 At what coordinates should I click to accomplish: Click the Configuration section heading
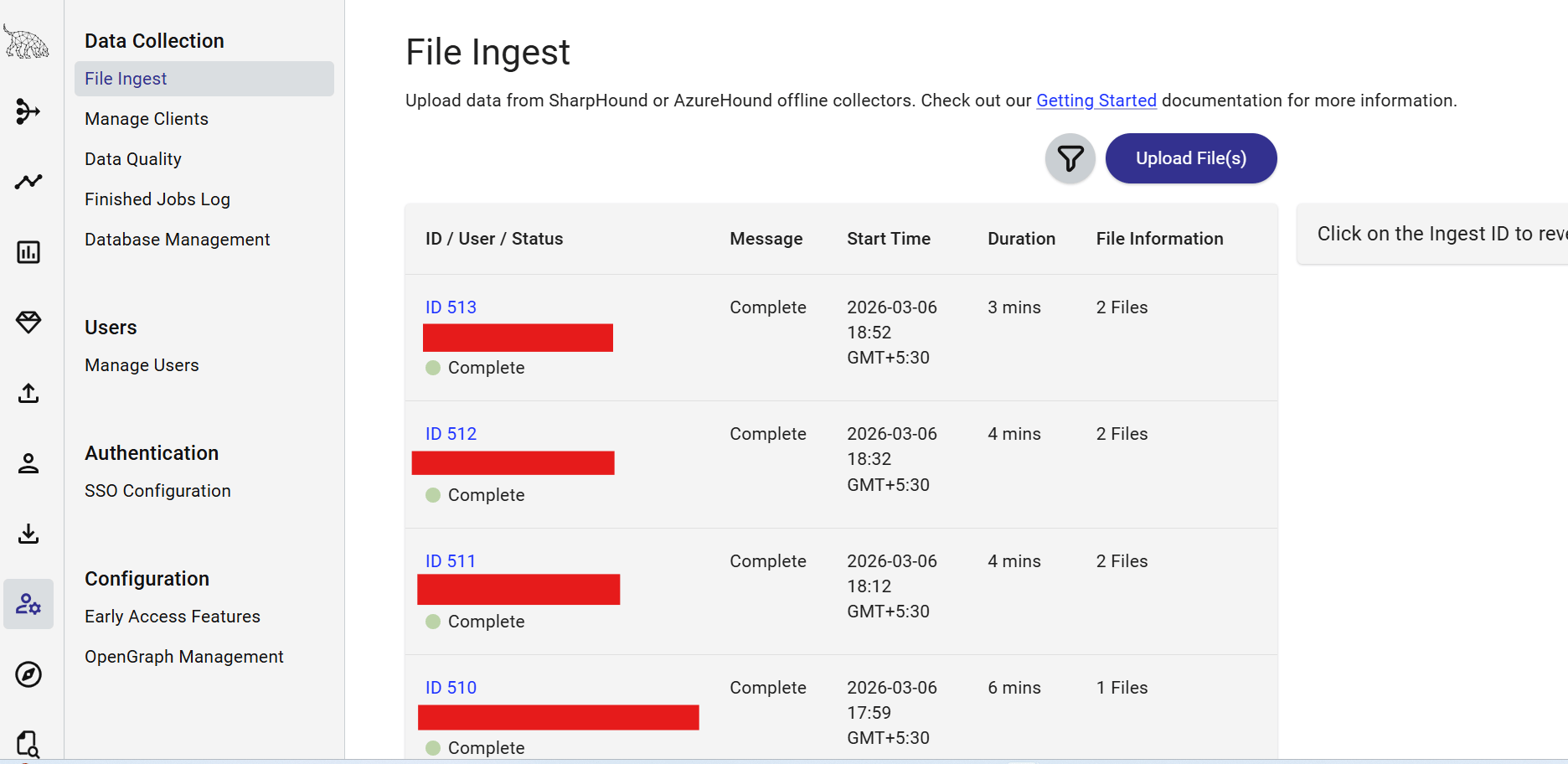[x=147, y=579]
